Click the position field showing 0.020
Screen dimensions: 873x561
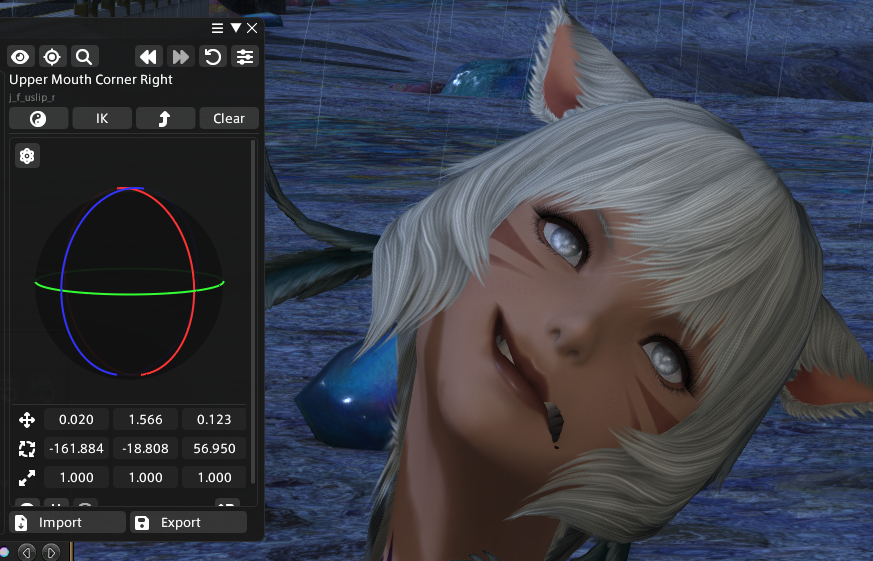(76, 420)
